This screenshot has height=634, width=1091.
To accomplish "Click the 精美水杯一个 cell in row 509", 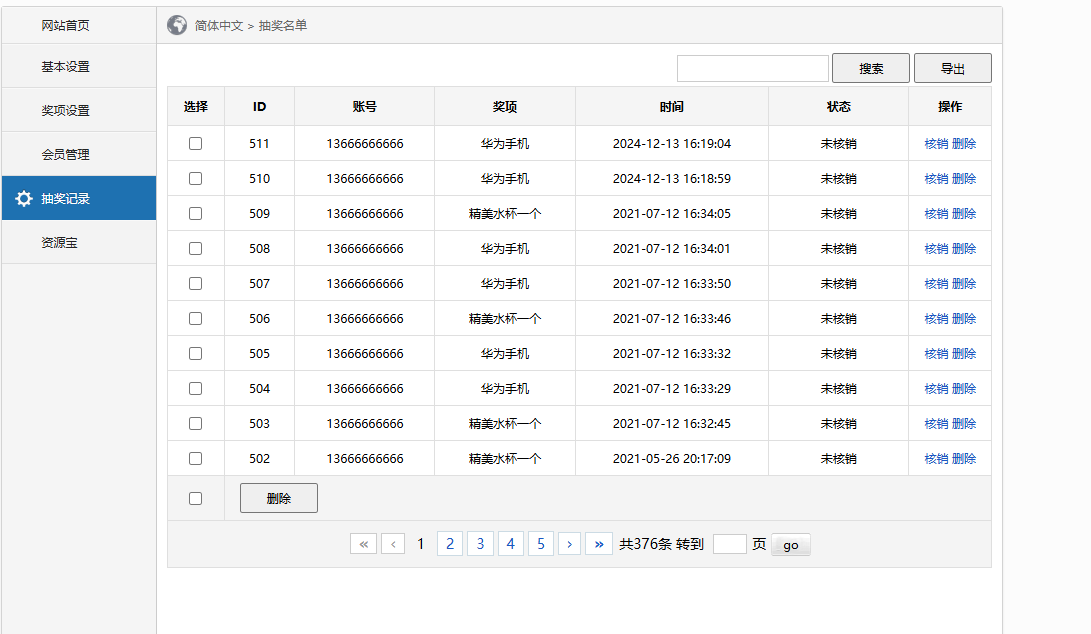I will pos(505,214).
